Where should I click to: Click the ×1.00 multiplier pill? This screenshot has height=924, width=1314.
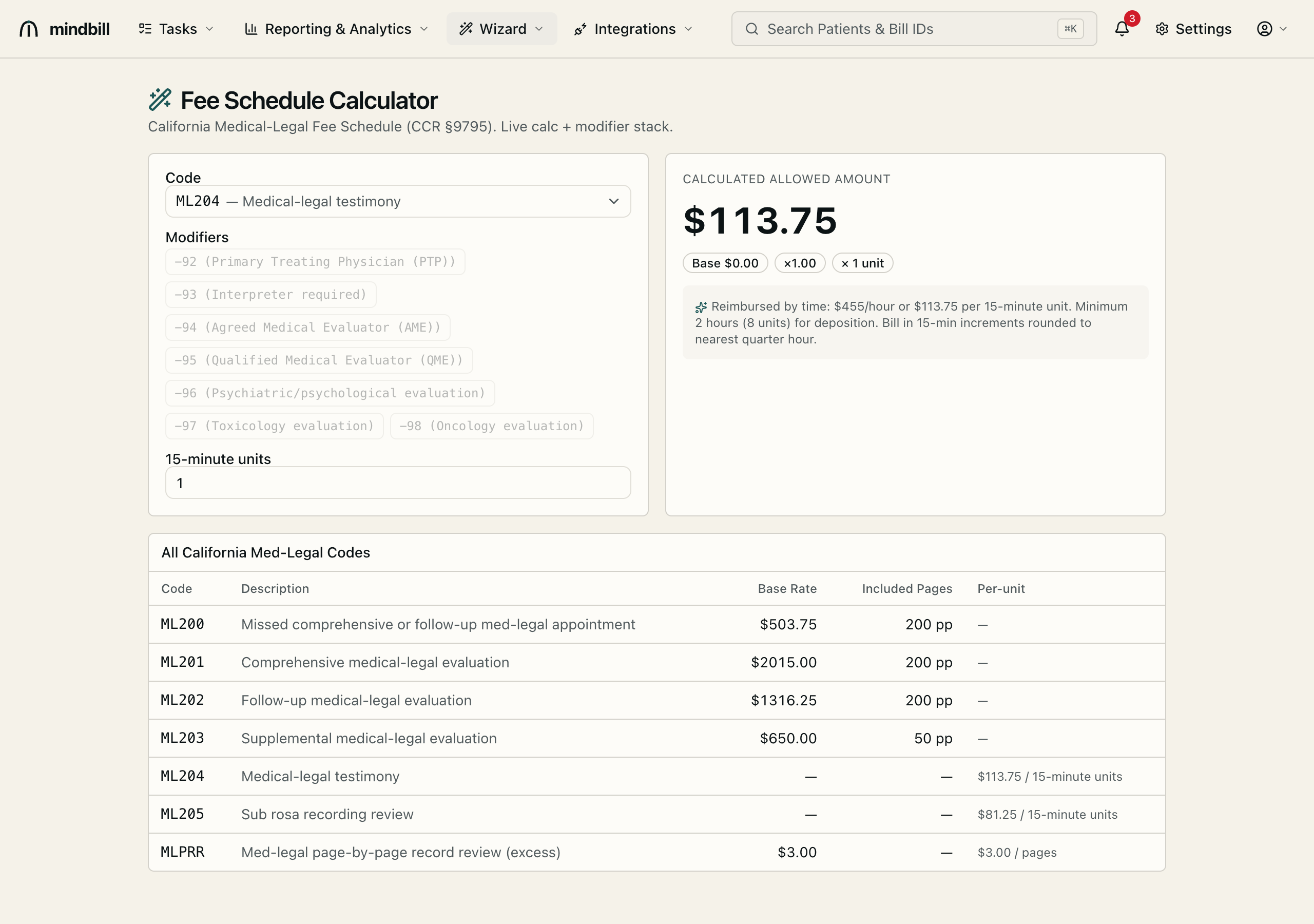[800, 263]
